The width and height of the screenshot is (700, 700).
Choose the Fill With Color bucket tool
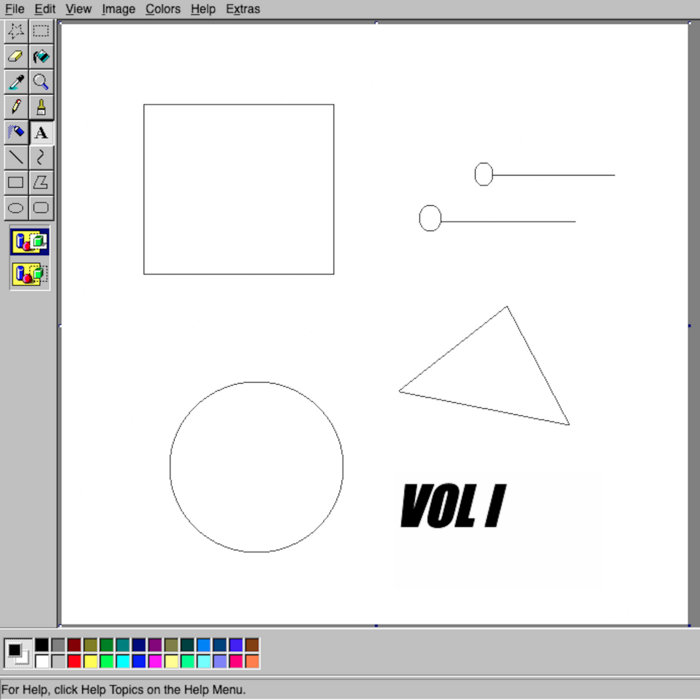pos(41,57)
